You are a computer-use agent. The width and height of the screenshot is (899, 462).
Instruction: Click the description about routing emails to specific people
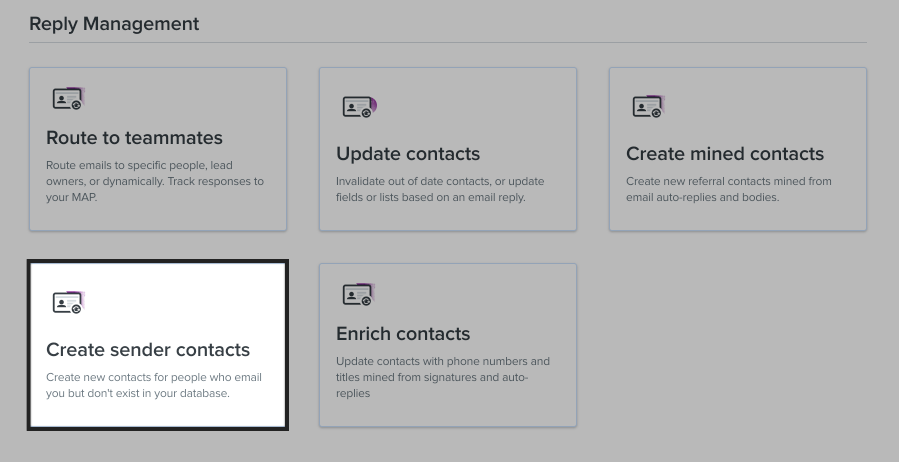[x=155, y=181]
